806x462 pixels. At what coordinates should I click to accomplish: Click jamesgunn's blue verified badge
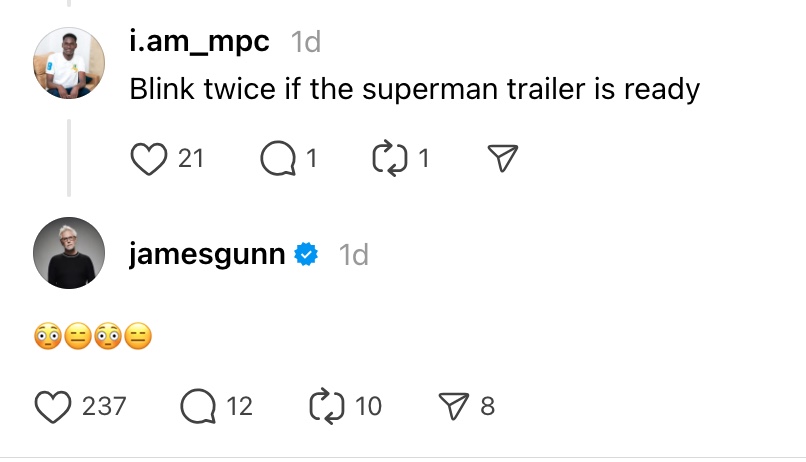tap(306, 255)
